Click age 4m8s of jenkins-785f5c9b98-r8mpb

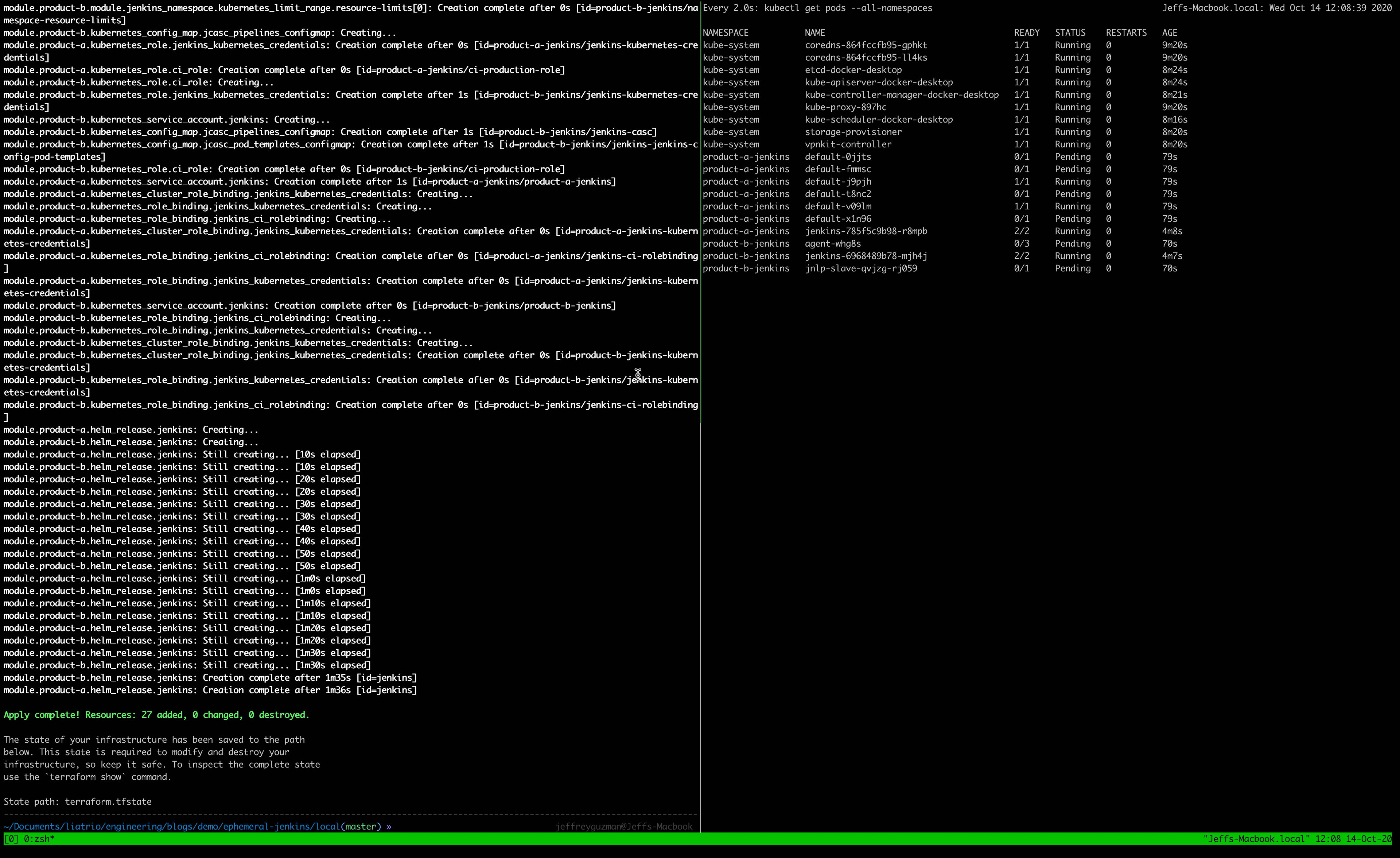tap(1172, 231)
